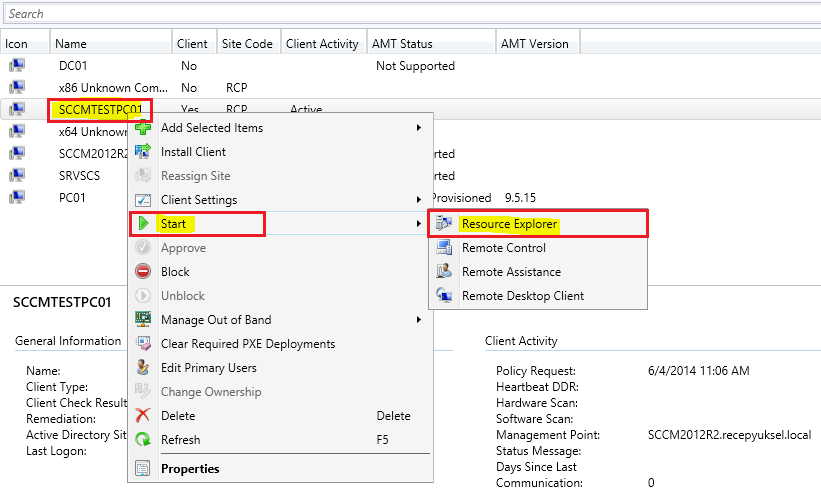This screenshot has width=821, height=491.
Task: Click the computer icon for DC01
Action: click(17, 65)
